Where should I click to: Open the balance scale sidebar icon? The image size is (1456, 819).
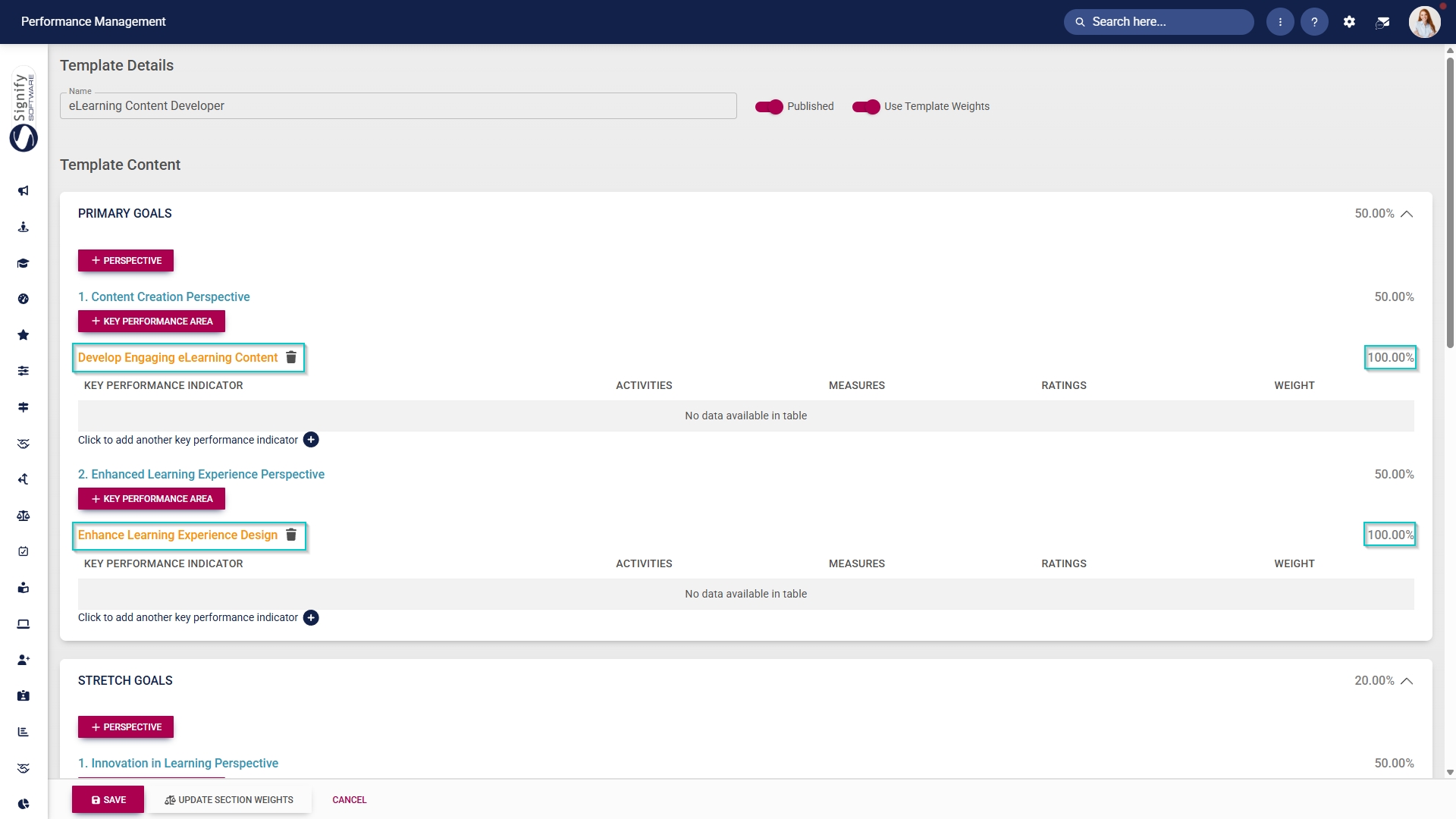[24, 516]
